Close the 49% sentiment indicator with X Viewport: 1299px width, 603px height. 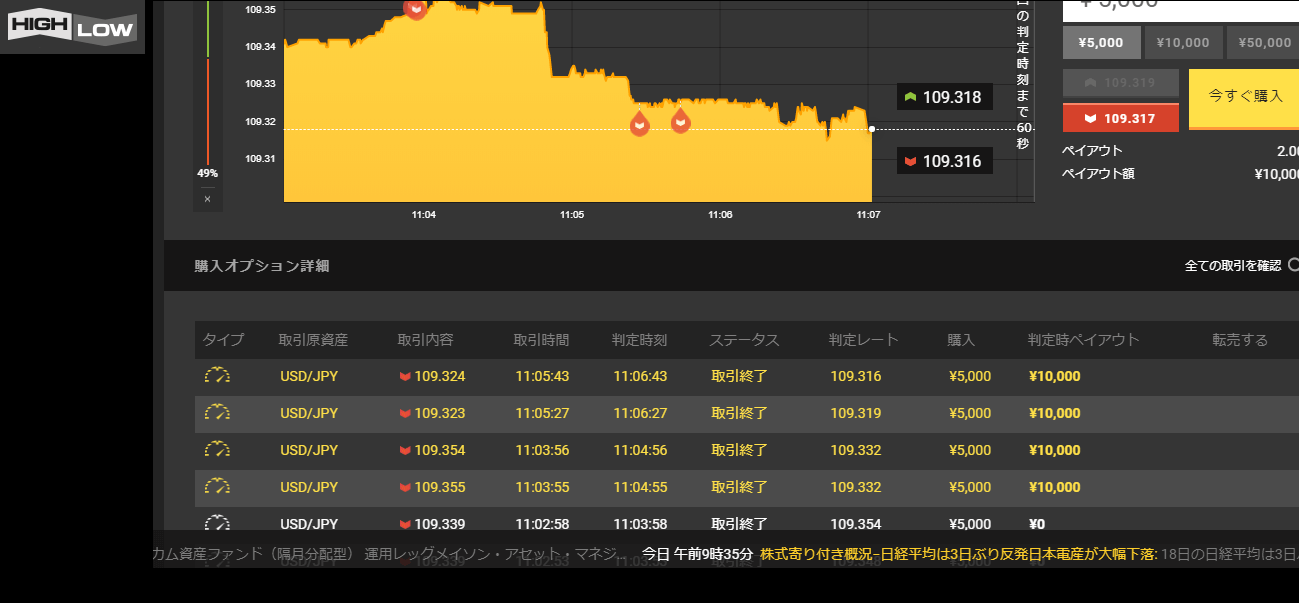click(207, 199)
